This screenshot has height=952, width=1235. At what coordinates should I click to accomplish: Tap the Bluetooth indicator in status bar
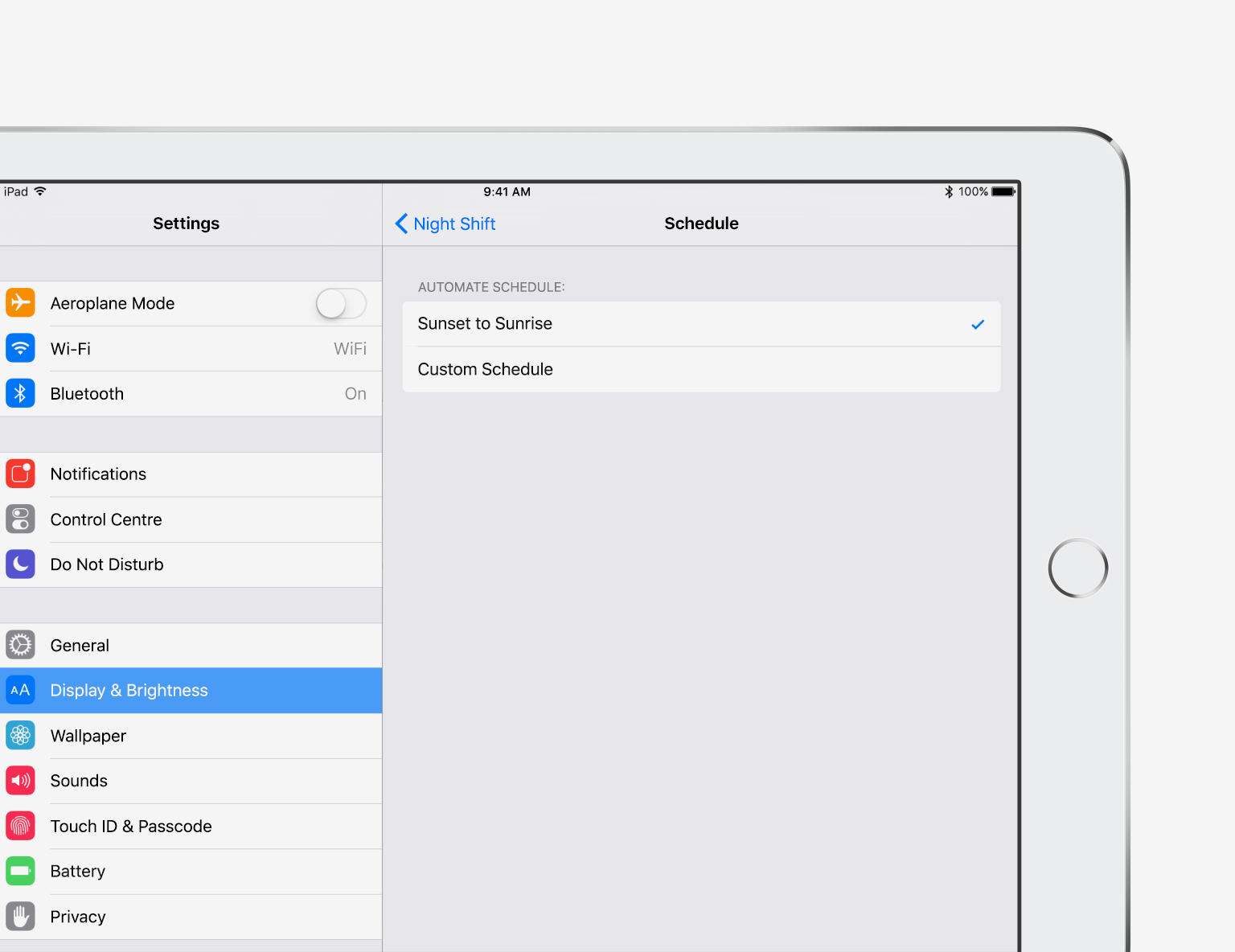[x=949, y=191]
